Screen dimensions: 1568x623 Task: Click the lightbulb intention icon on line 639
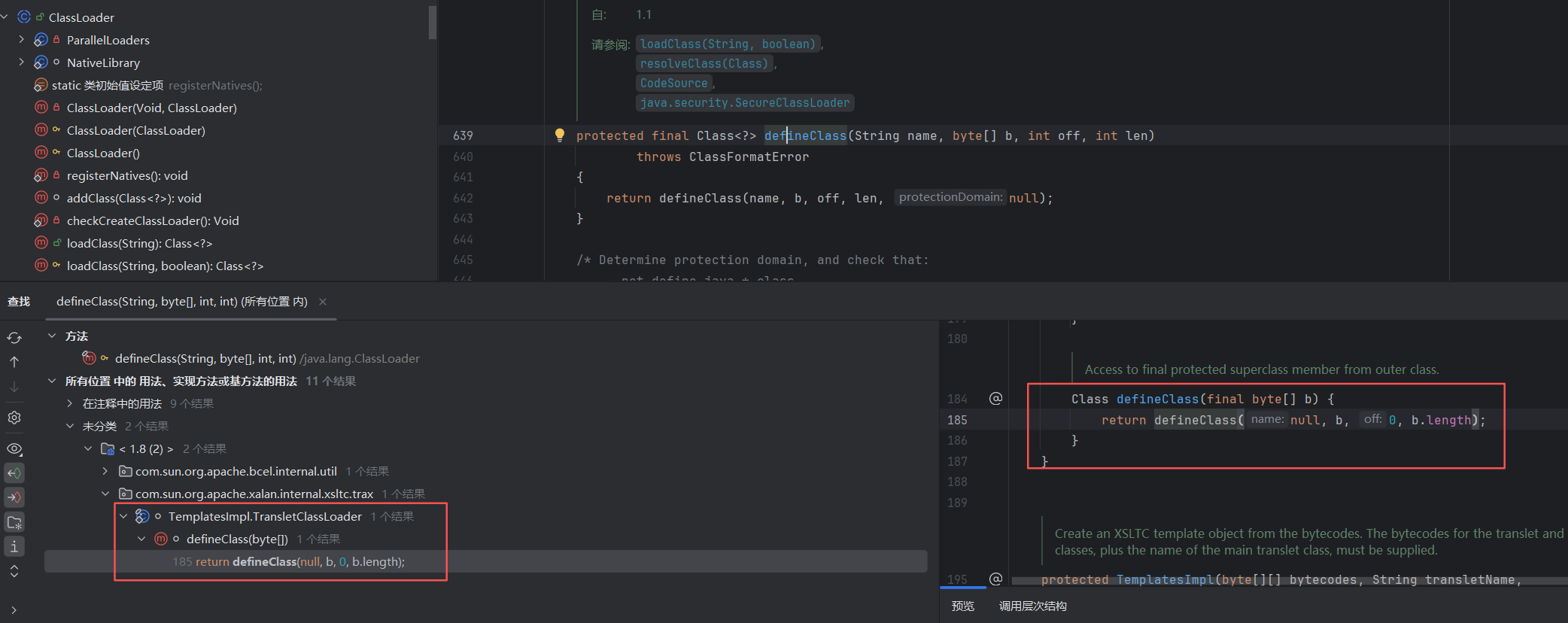tap(559, 135)
